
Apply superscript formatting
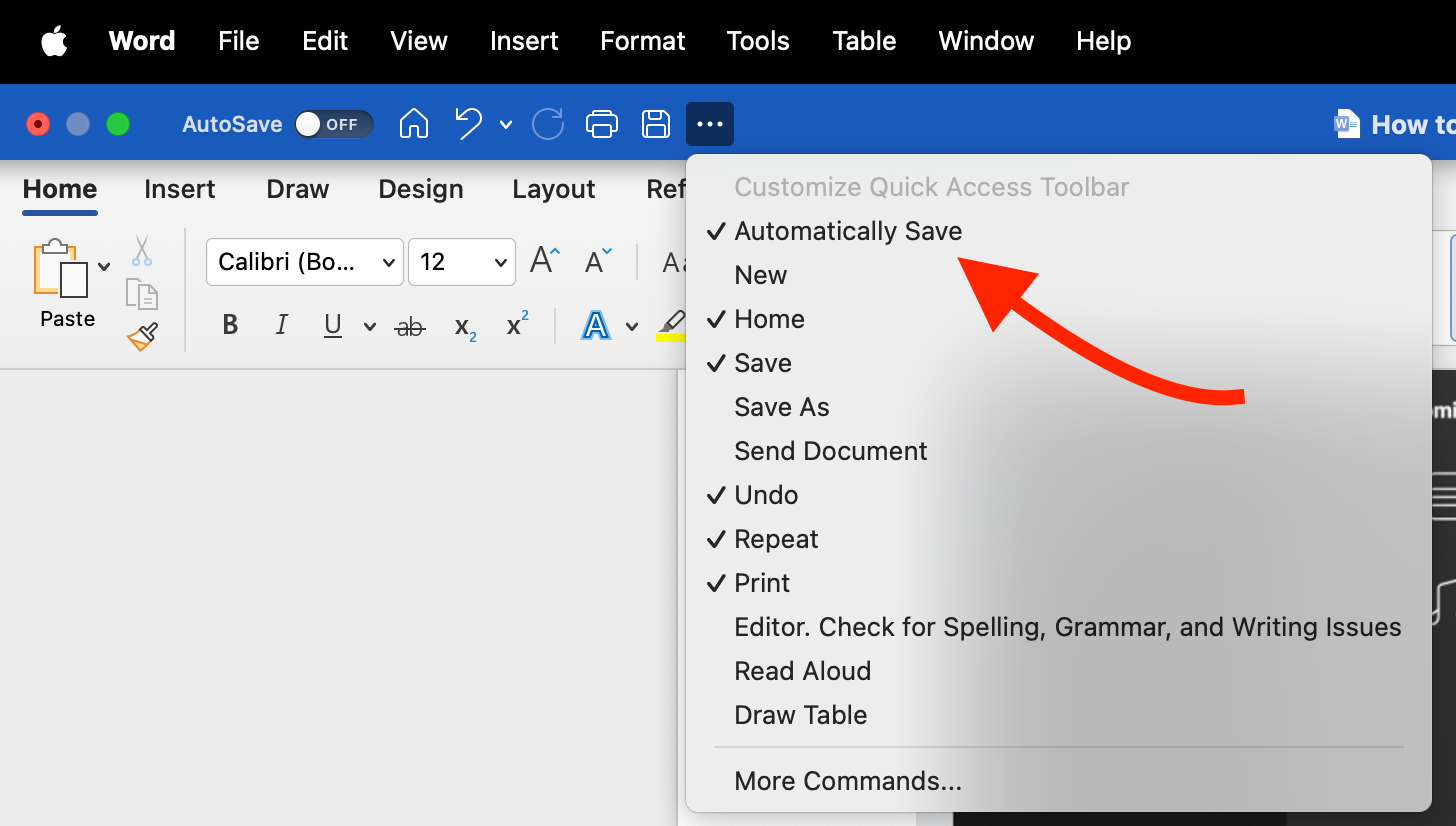(x=517, y=325)
